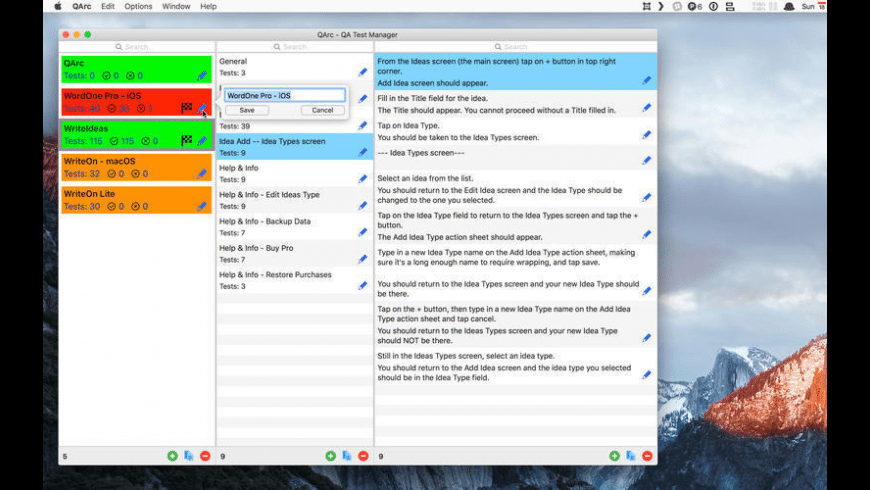
Task: Edit the WriteOn Lite project pencil icon
Action: tap(201, 206)
